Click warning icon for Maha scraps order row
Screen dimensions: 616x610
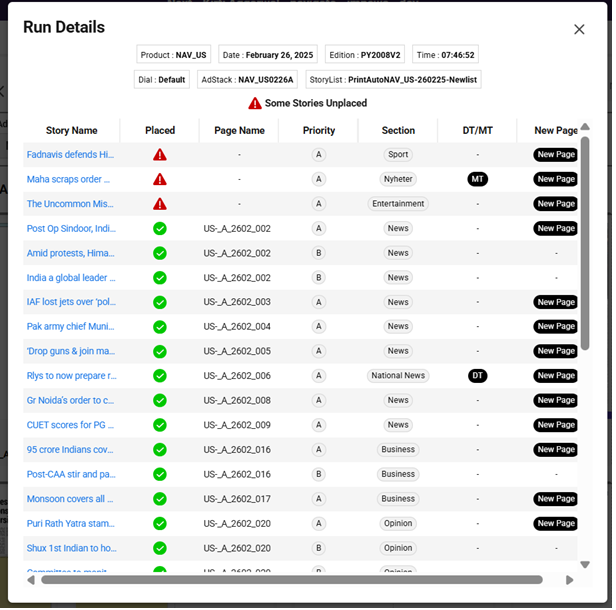point(160,179)
